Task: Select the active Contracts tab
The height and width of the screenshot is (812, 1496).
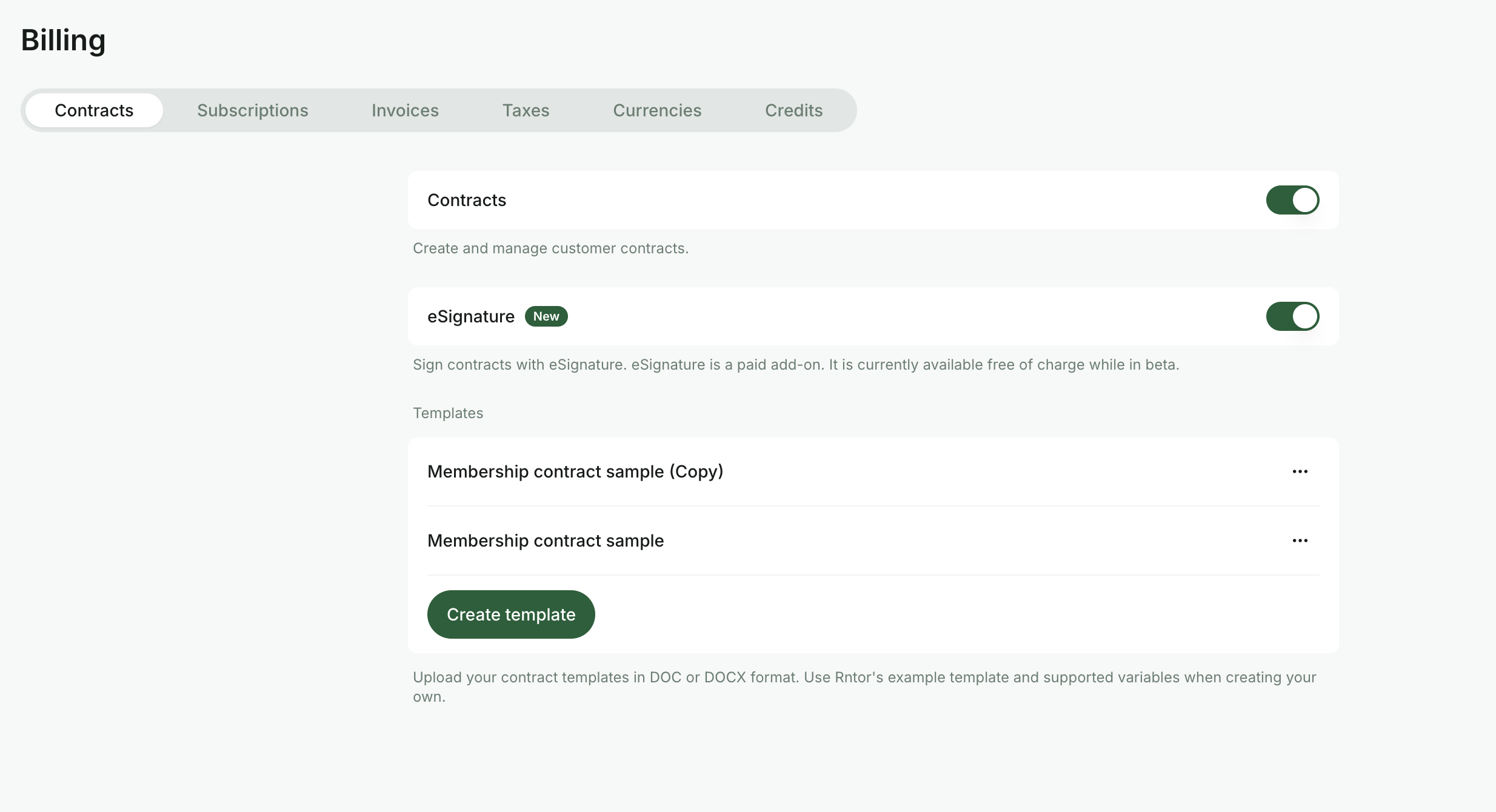Action: [94, 110]
